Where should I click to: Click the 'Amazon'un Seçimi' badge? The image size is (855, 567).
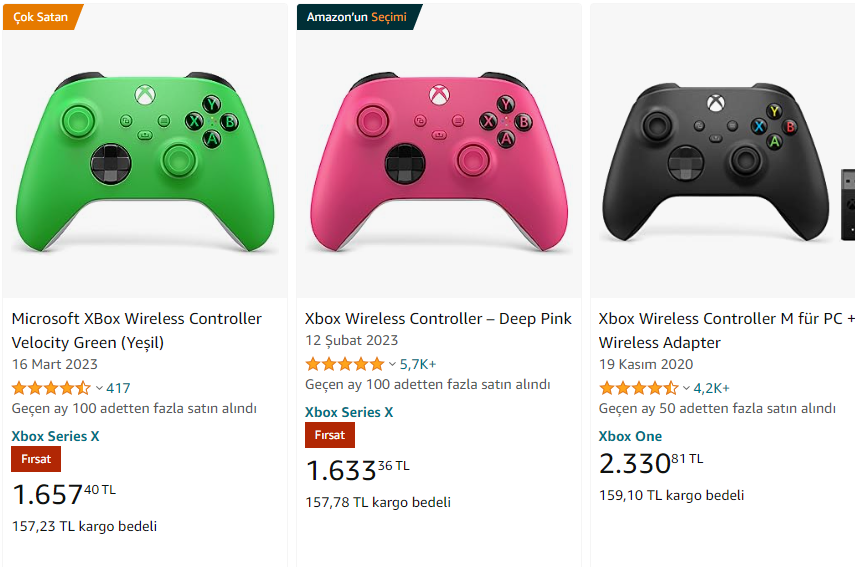(357, 17)
